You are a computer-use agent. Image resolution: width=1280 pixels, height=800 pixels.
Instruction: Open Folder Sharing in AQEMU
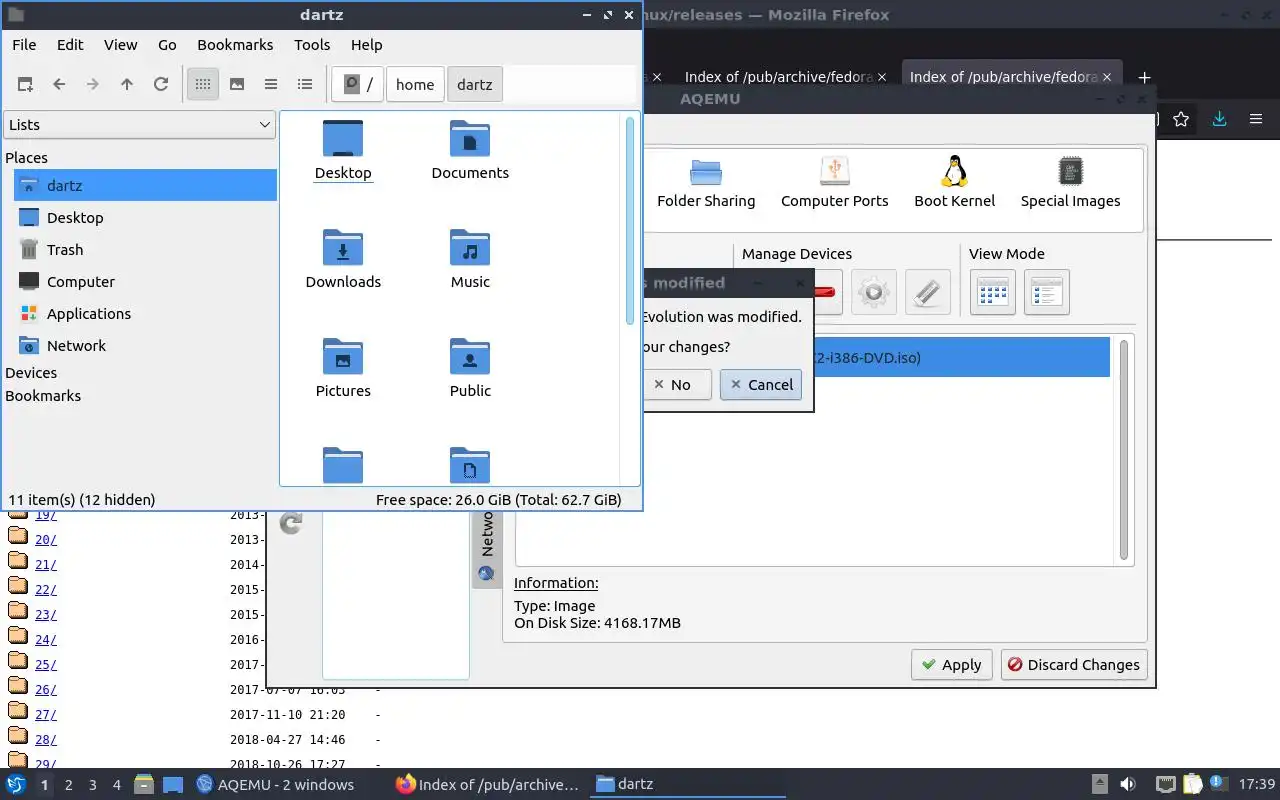[706, 182]
